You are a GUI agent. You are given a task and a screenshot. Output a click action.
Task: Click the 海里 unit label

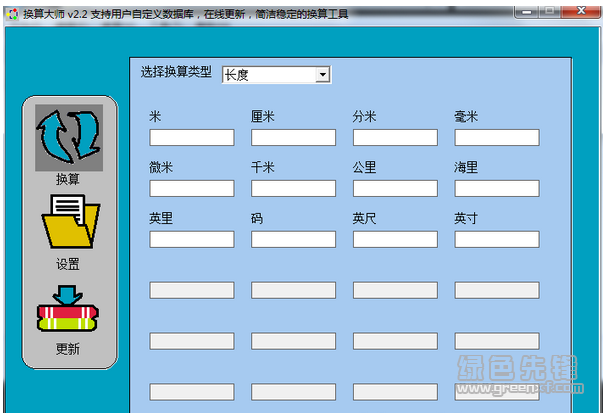tap(466, 167)
